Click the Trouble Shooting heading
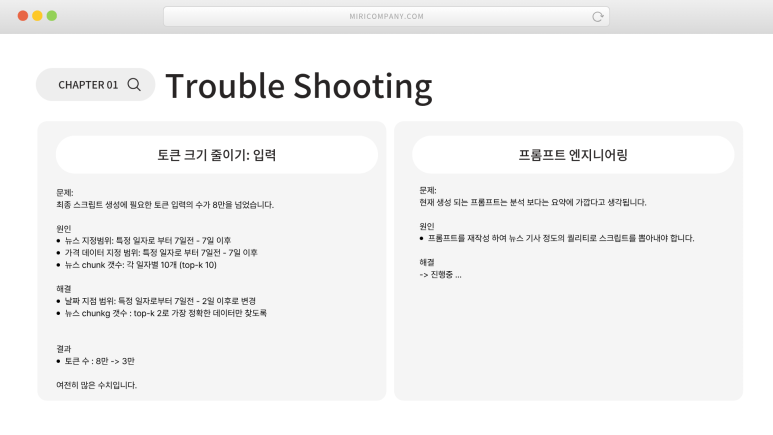Viewport: 773px width, 435px height. pyautogui.click(x=299, y=86)
